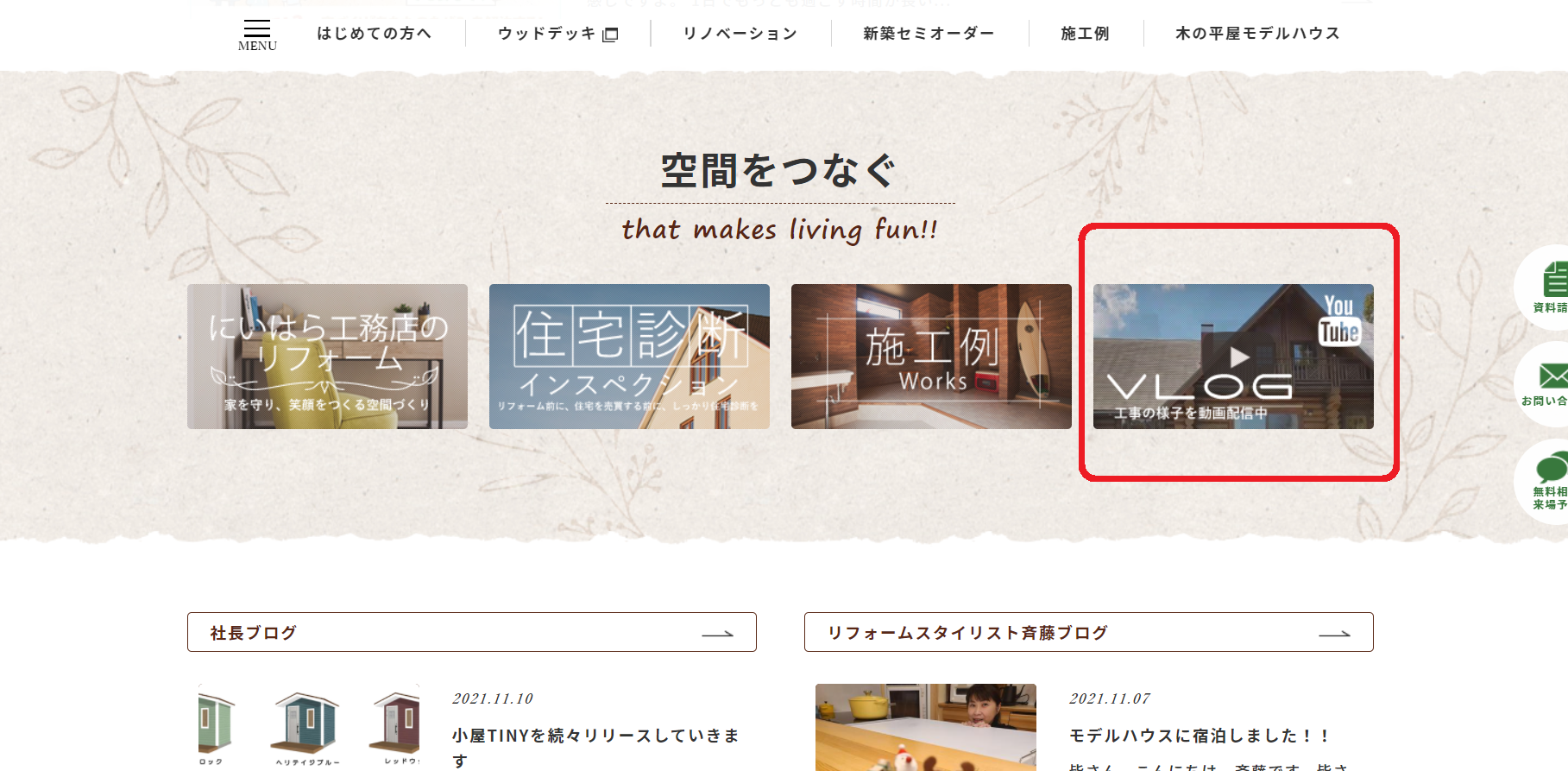Open blog post 小屋TINYを続々リリースしていきます
The height and width of the screenshot is (771, 1568).
click(595, 736)
